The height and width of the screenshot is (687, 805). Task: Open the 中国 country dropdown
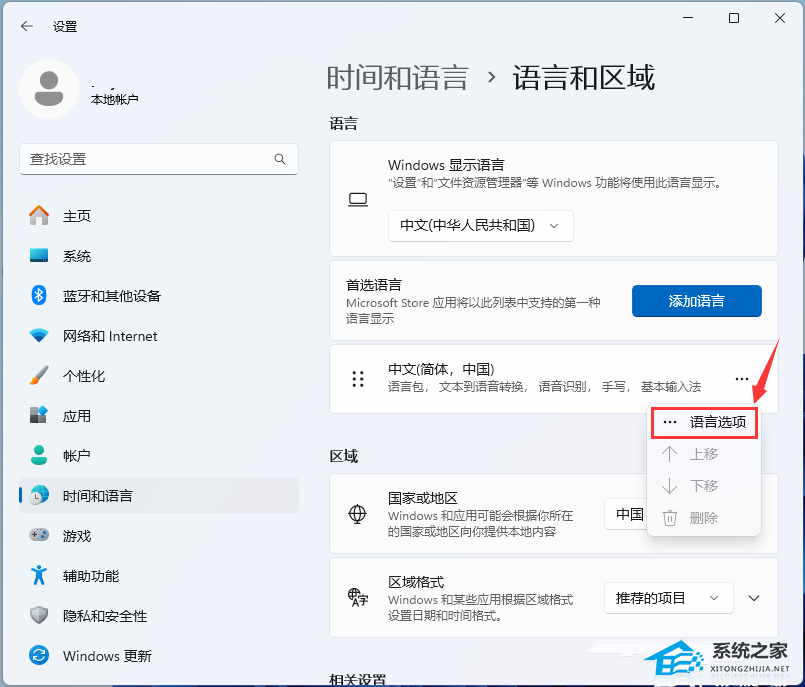pyautogui.click(x=626, y=513)
